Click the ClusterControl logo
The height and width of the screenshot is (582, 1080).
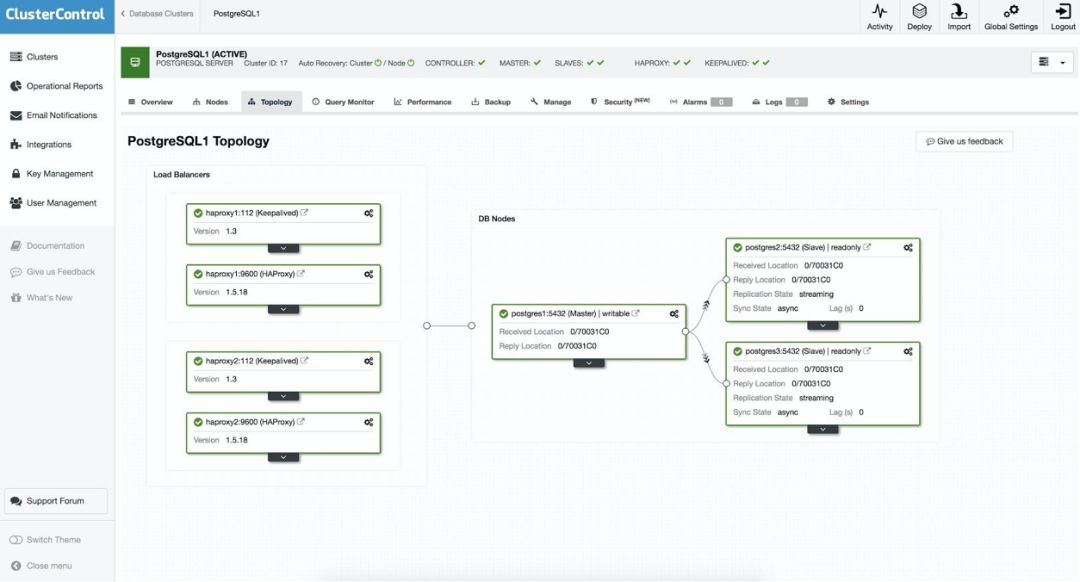[55, 14]
